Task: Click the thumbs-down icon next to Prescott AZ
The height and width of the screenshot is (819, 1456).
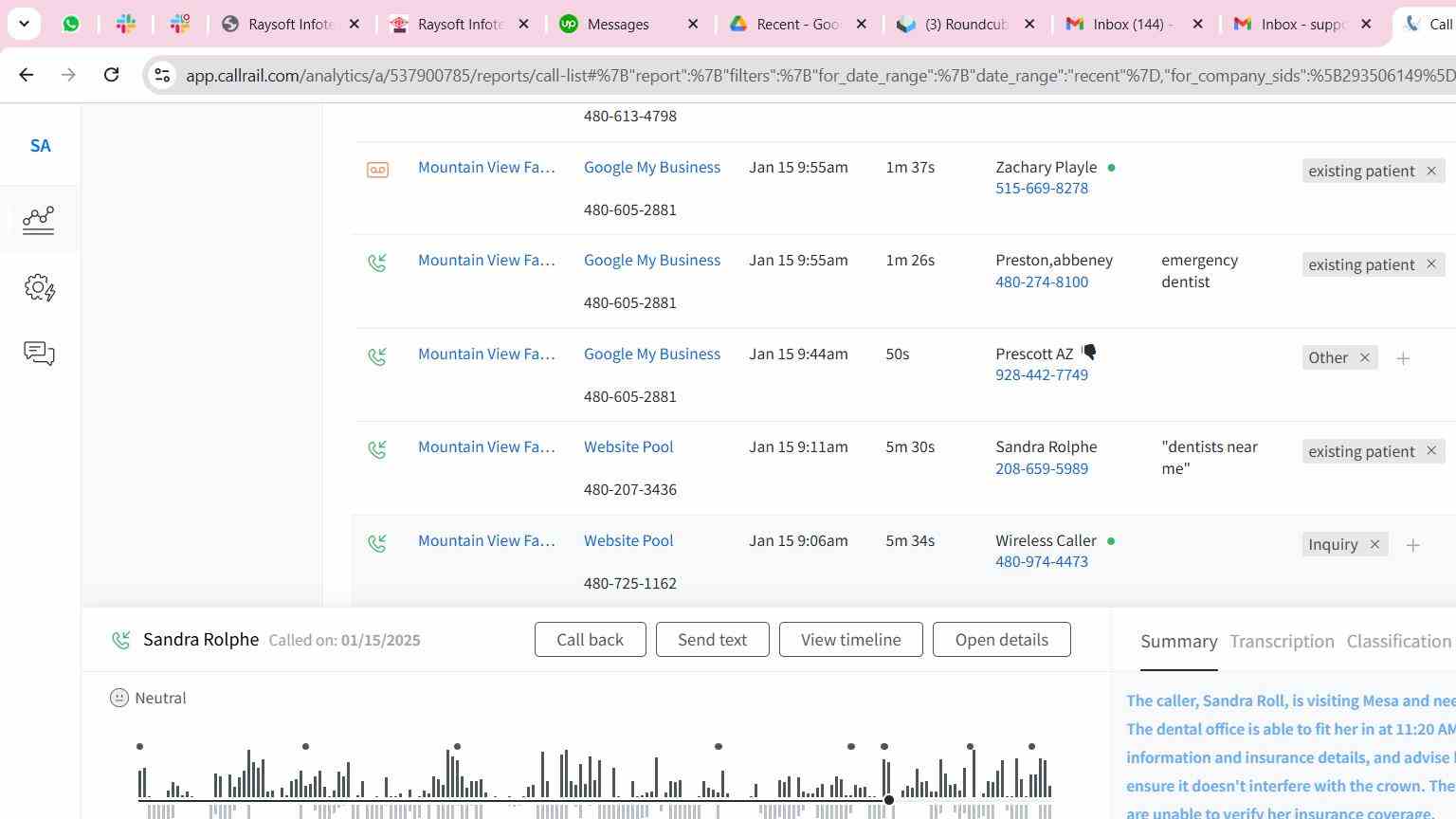Action: (x=1089, y=353)
